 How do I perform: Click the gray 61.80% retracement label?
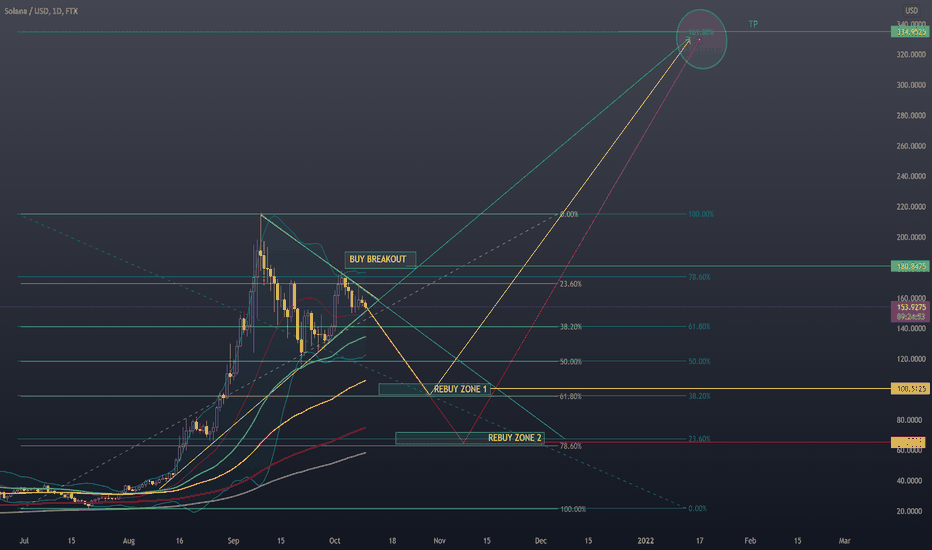coord(571,397)
